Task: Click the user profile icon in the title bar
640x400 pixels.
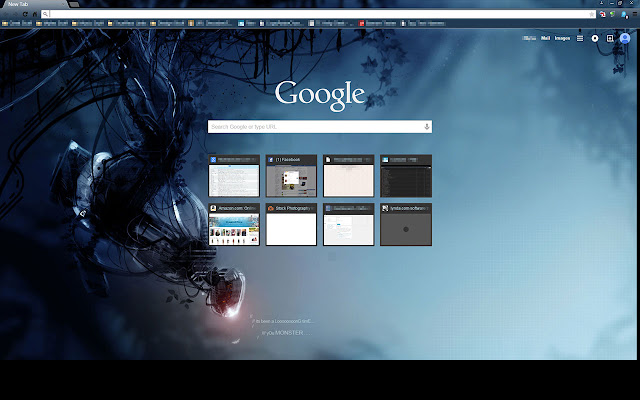Action: click(602, 3)
